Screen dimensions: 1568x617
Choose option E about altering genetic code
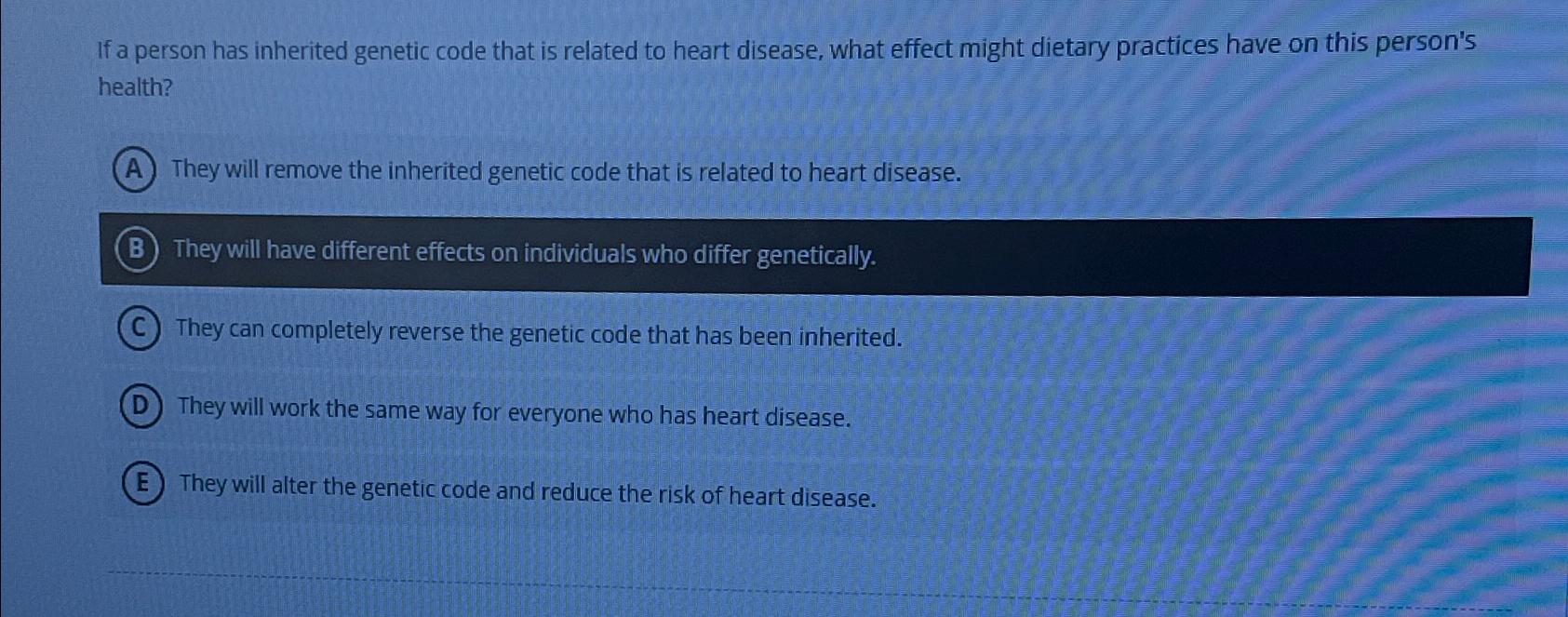[x=527, y=495]
